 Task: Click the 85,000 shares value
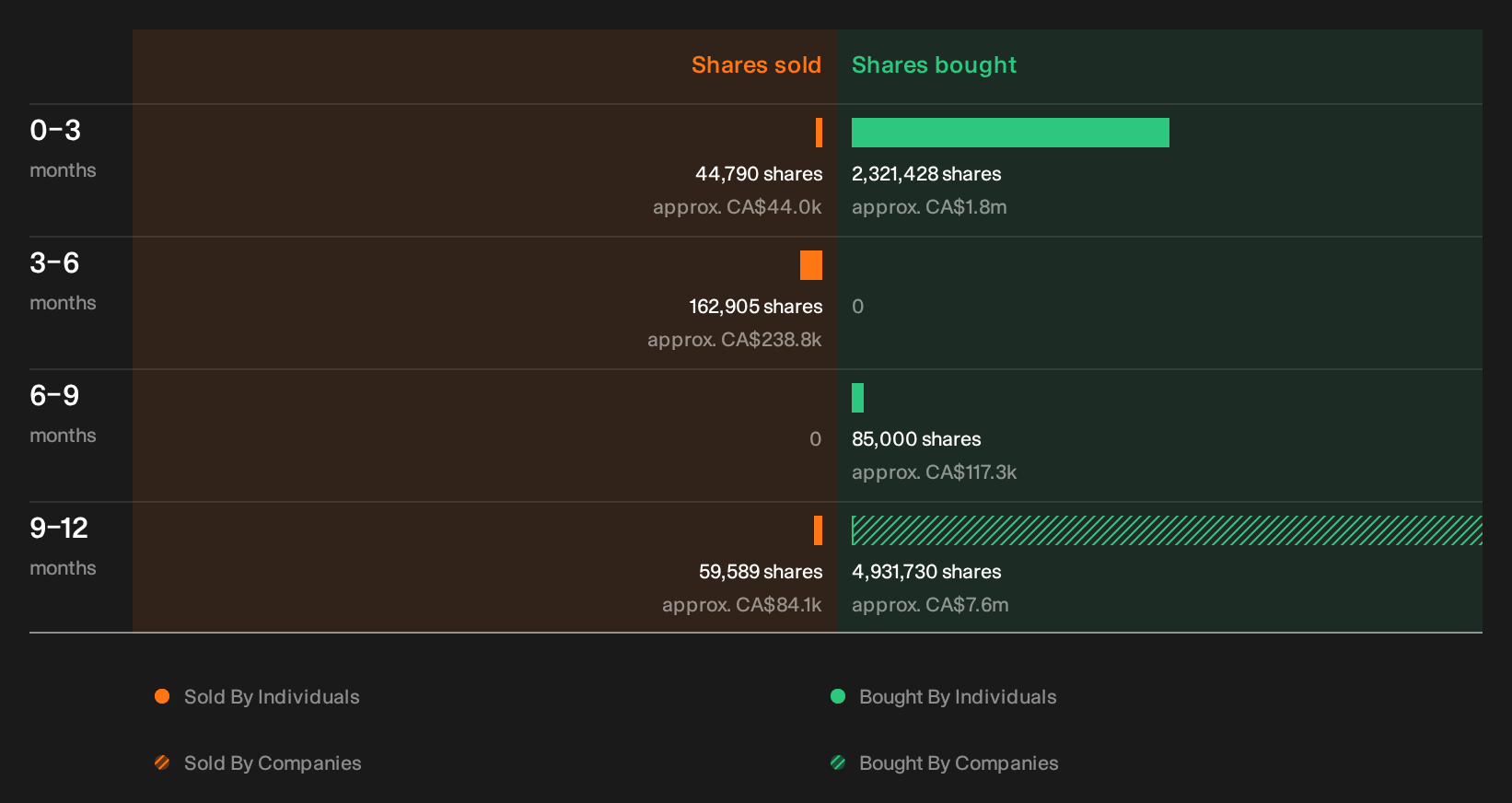click(x=916, y=439)
